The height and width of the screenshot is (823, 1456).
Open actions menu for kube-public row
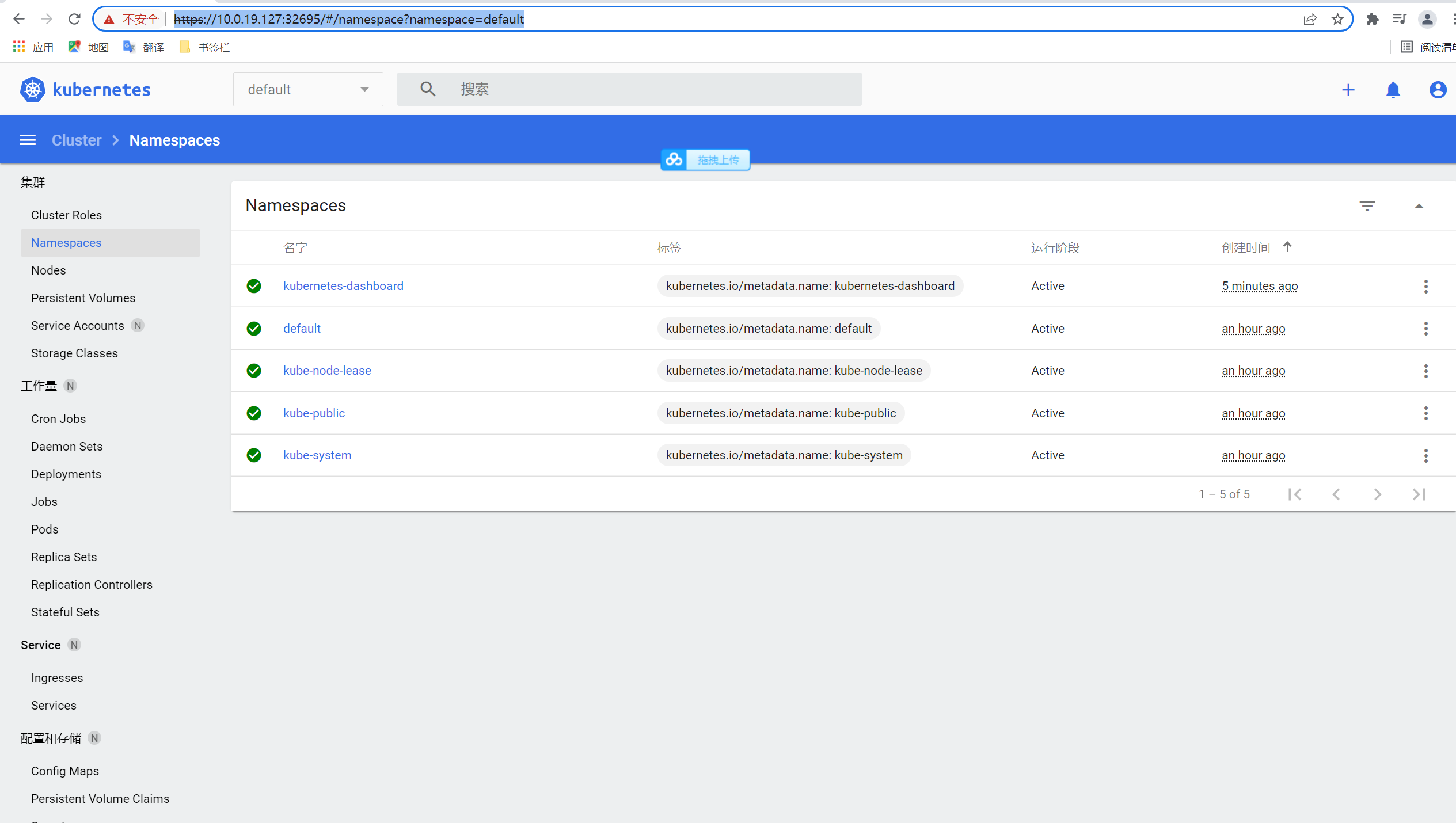(x=1426, y=413)
